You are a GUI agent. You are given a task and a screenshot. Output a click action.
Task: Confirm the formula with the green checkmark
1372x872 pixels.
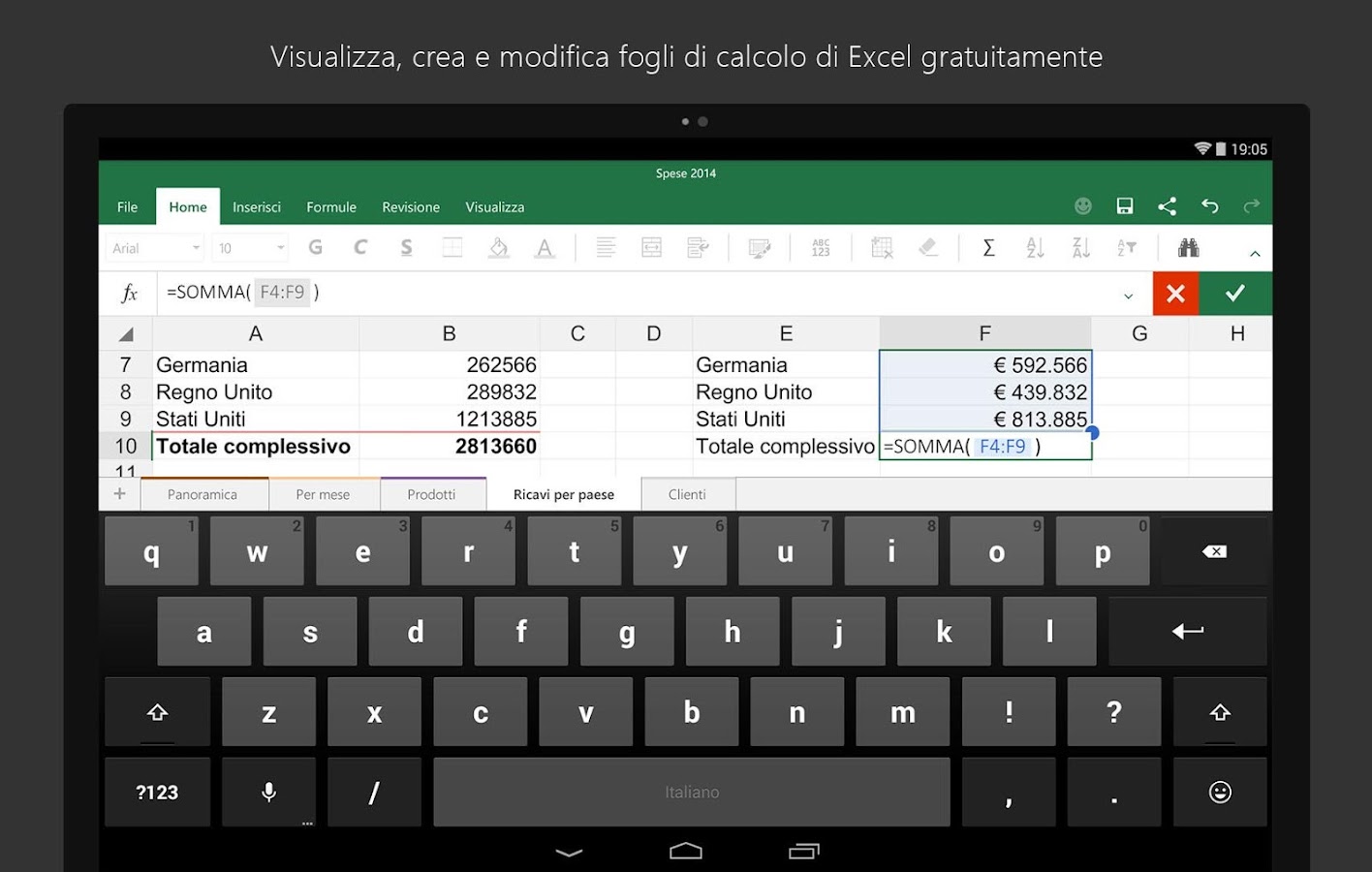tap(1235, 294)
